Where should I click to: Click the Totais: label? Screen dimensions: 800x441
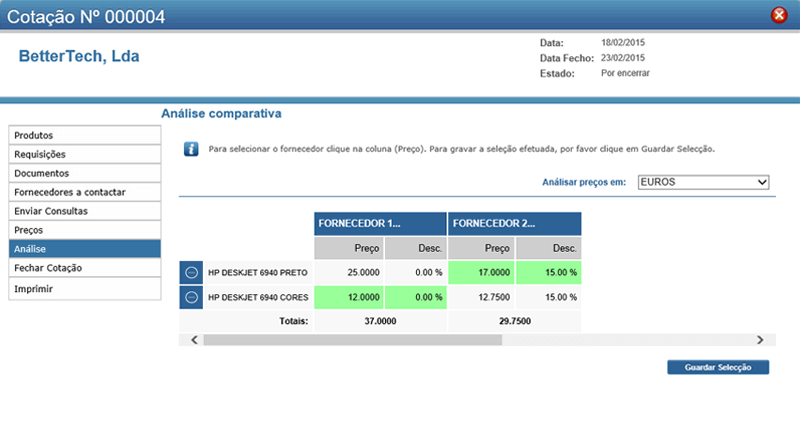click(x=294, y=321)
